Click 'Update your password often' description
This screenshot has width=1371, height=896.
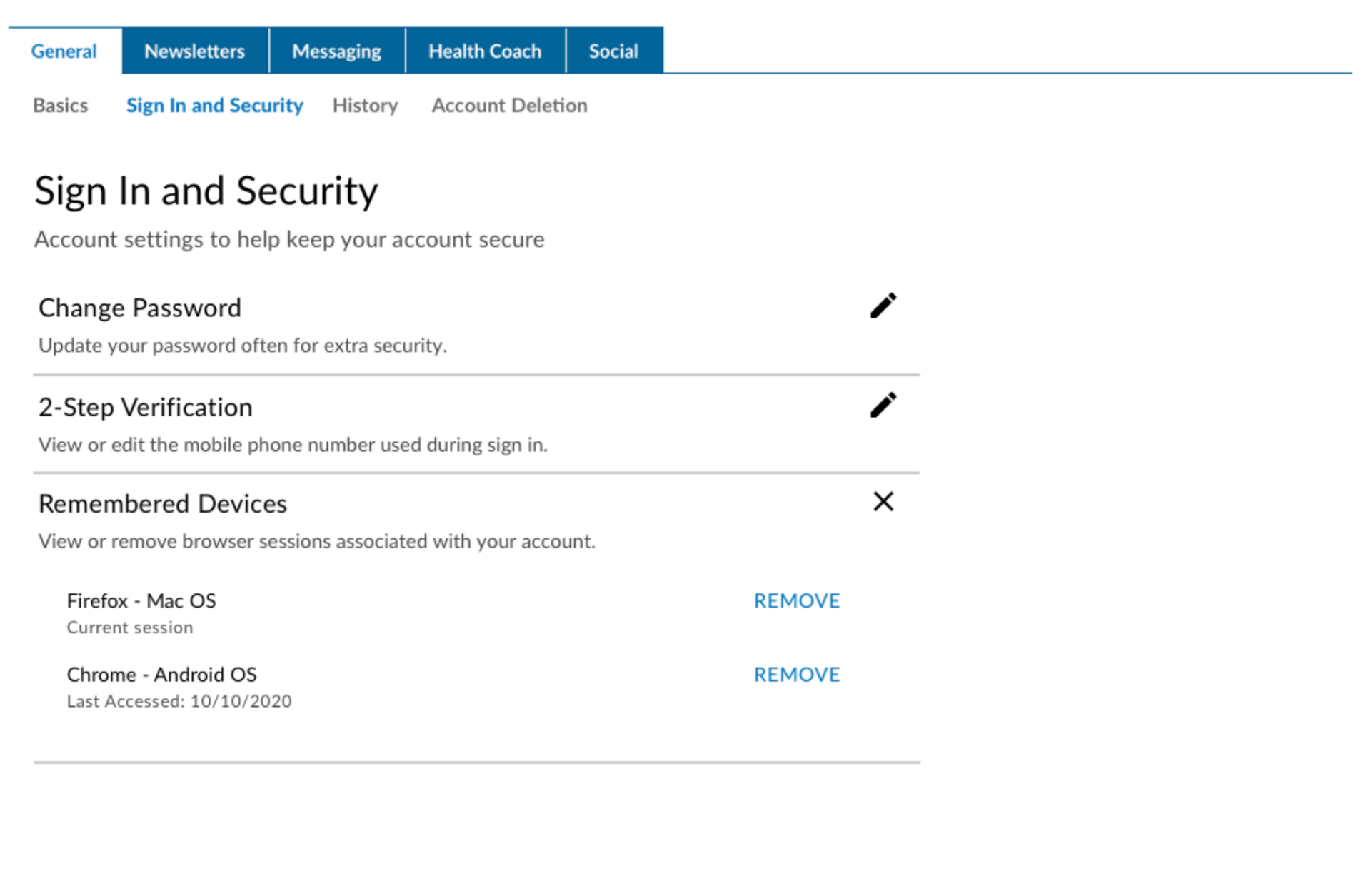pyautogui.click(x=243, y=346)
